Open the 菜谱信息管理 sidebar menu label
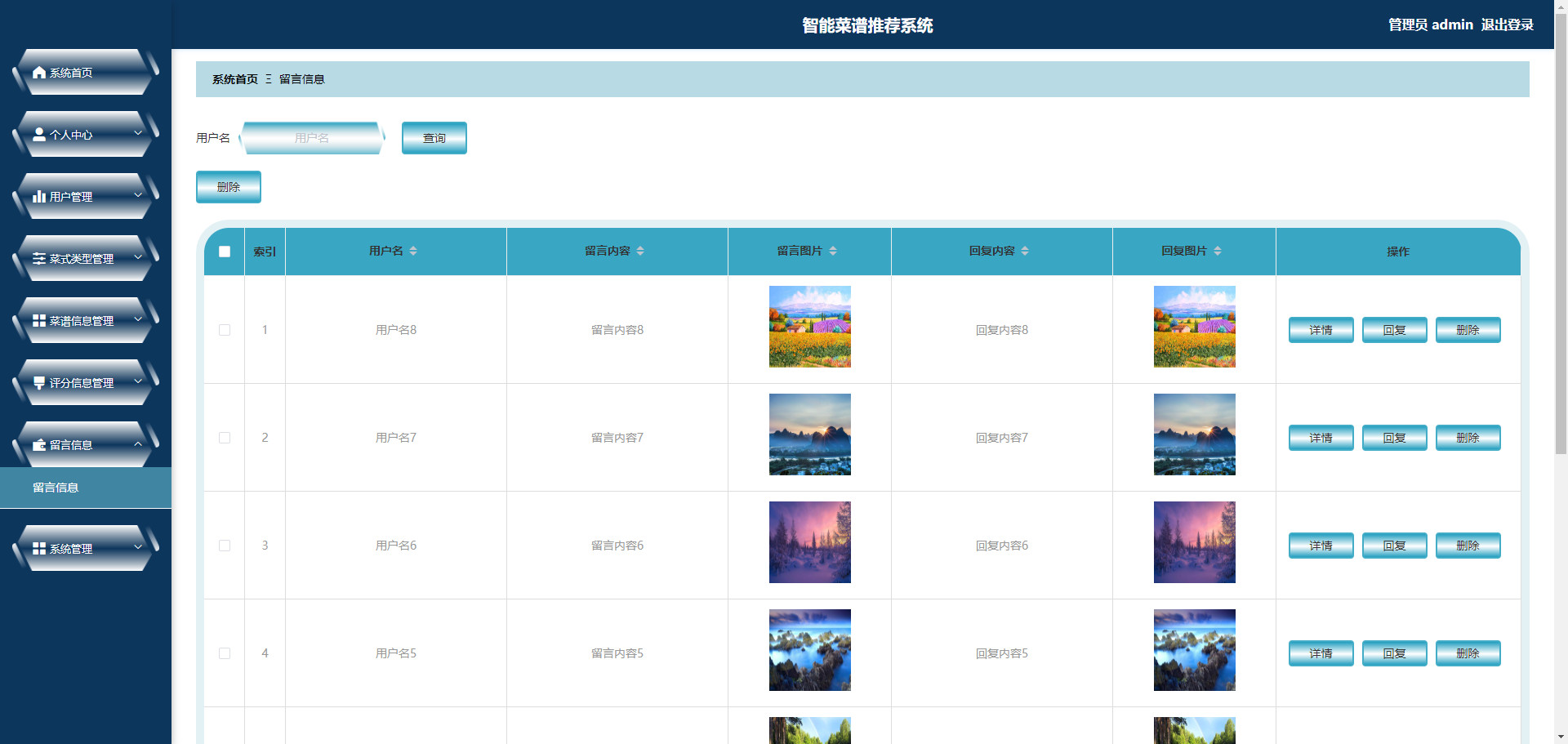 tap(82, 321)
